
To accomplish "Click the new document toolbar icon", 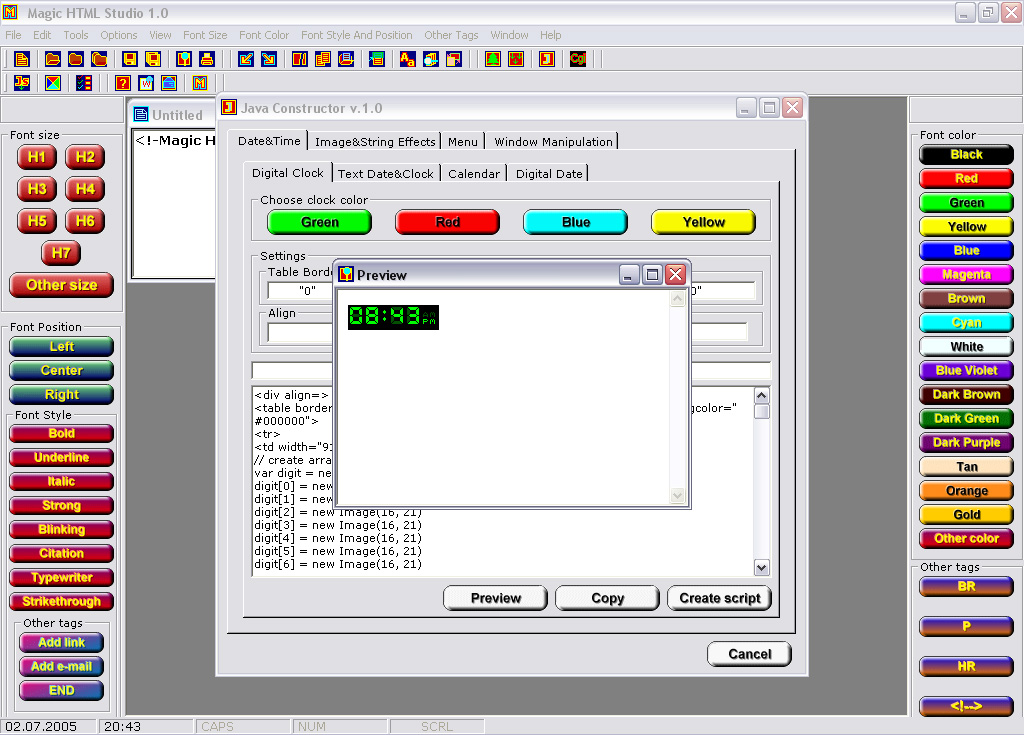I will (x=22, y=59).
